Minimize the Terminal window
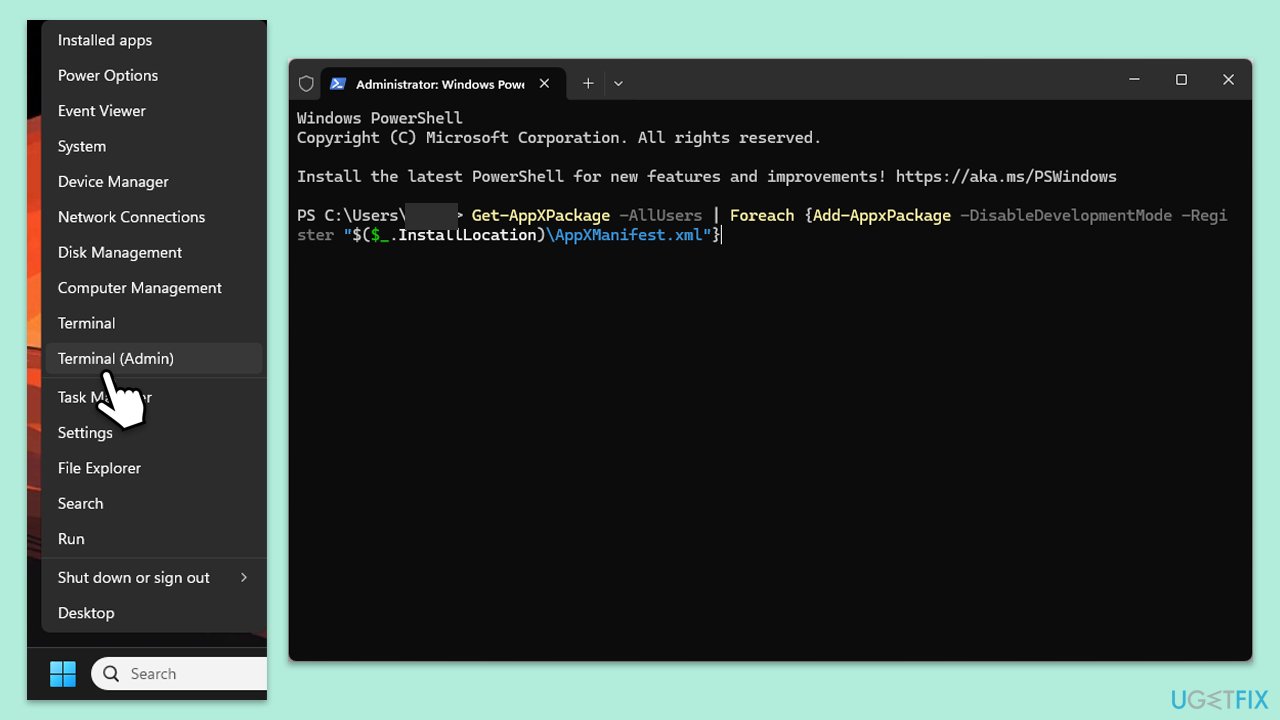 click(x=1135, y=80)
